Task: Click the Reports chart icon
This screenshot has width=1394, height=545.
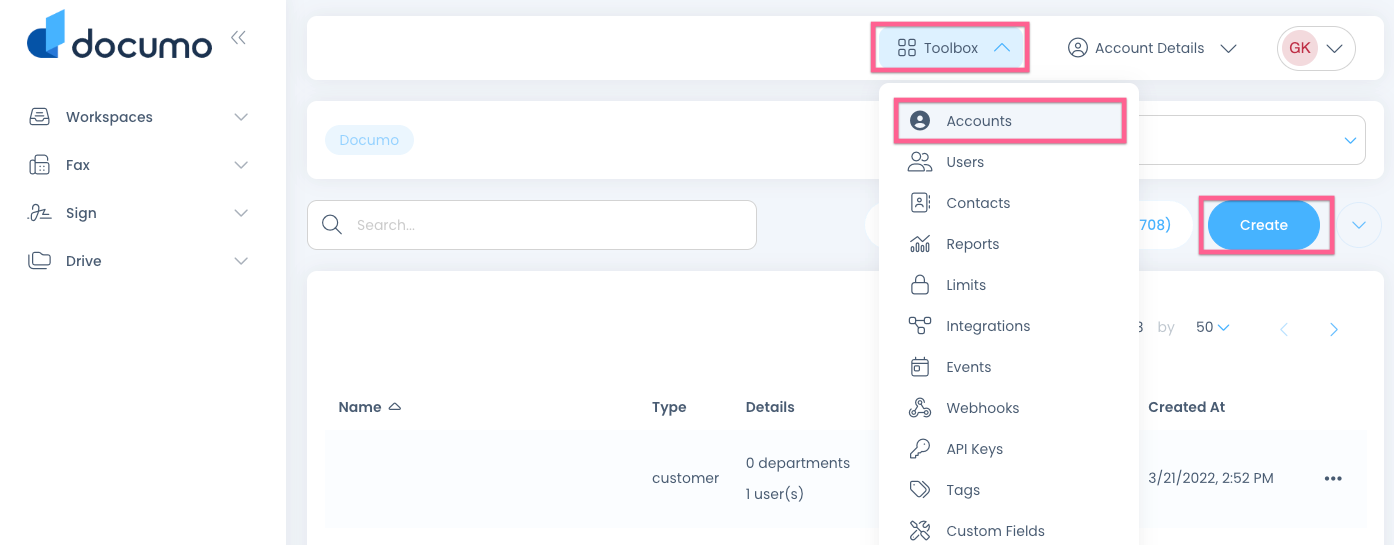Action: (x=919, y=244)
